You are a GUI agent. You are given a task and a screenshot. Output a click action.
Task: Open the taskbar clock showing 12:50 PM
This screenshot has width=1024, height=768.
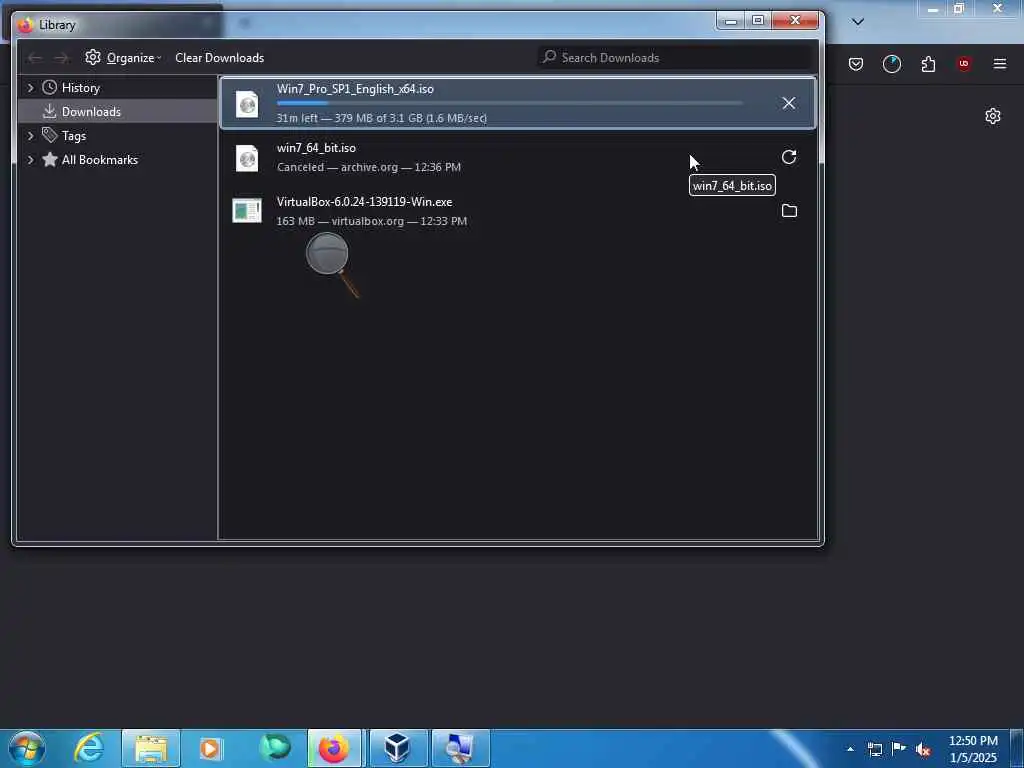click(x=973, y=749)
